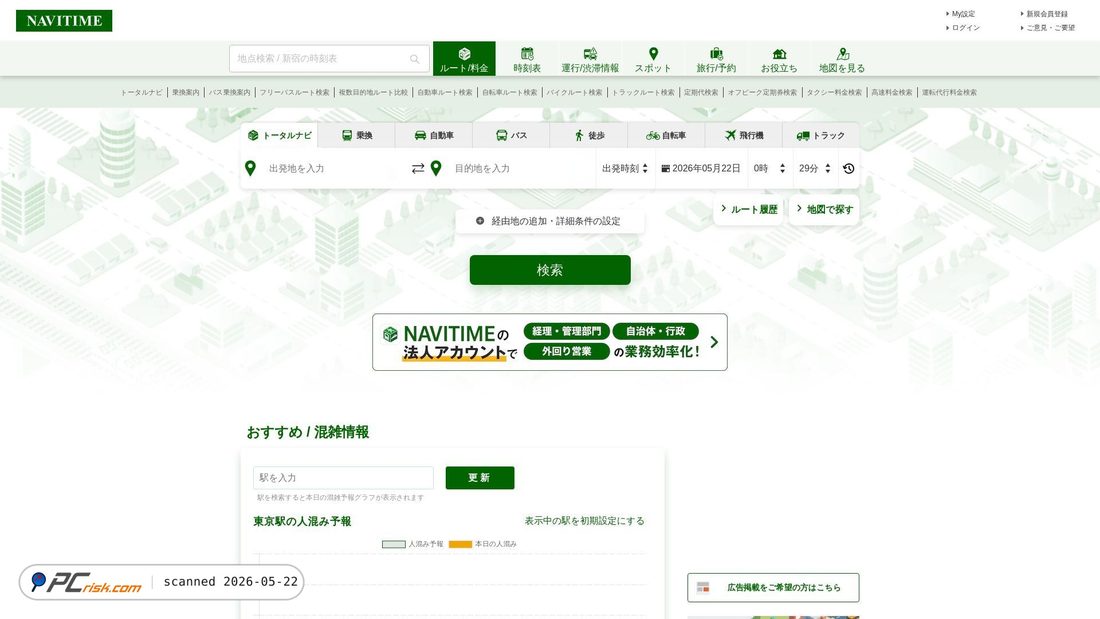Click the orange 本日の人混み legend swatch
This screenshot has height=619, width=1100.
460,544
